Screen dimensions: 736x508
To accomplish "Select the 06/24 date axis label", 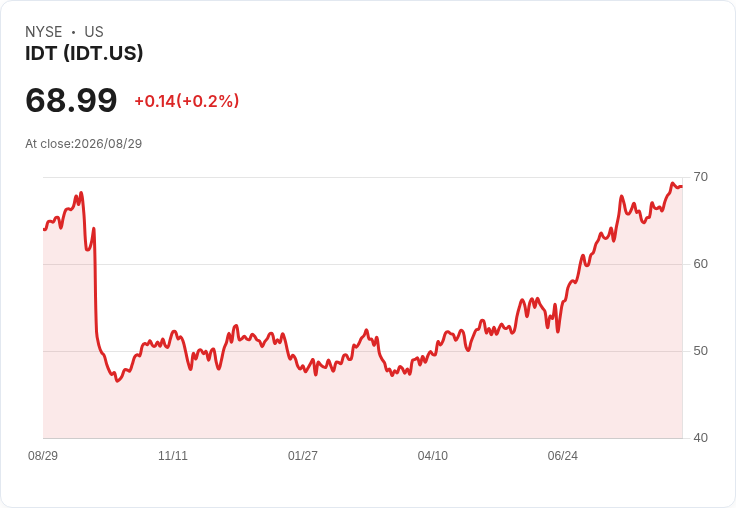I will [563, 455].
